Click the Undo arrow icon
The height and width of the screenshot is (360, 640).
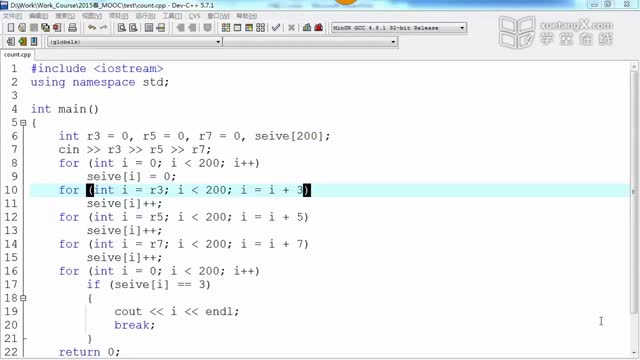(x=92, y=28)
